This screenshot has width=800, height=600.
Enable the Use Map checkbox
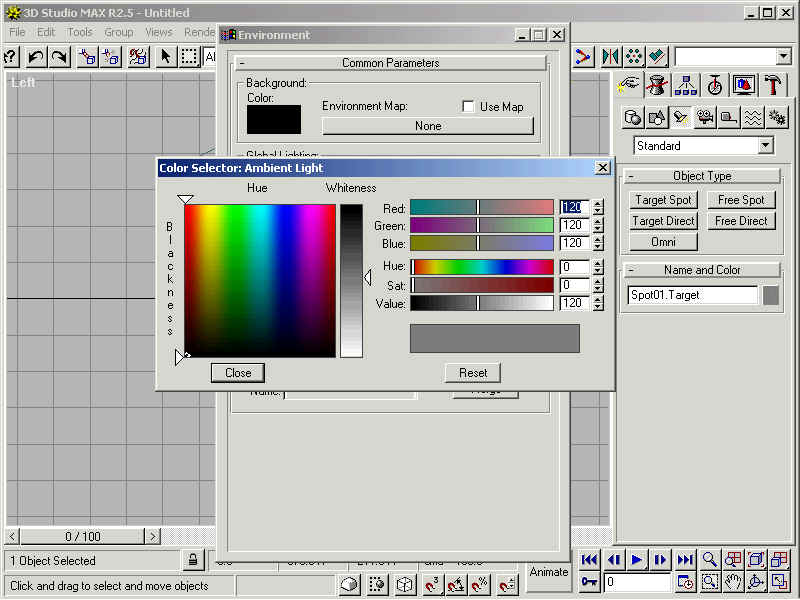467,106
